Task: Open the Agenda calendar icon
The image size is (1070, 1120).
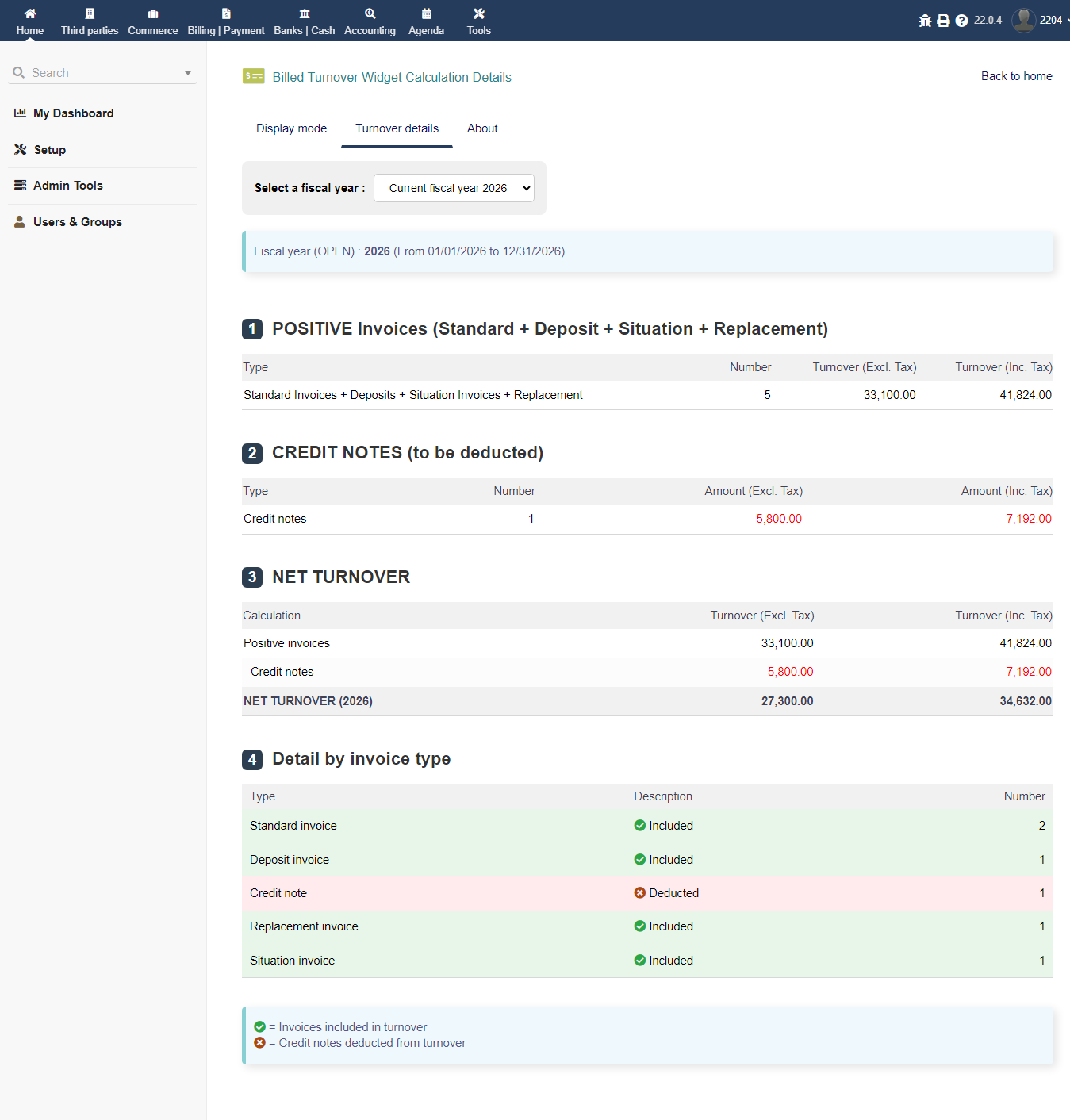Action: [x=426, y=14]
